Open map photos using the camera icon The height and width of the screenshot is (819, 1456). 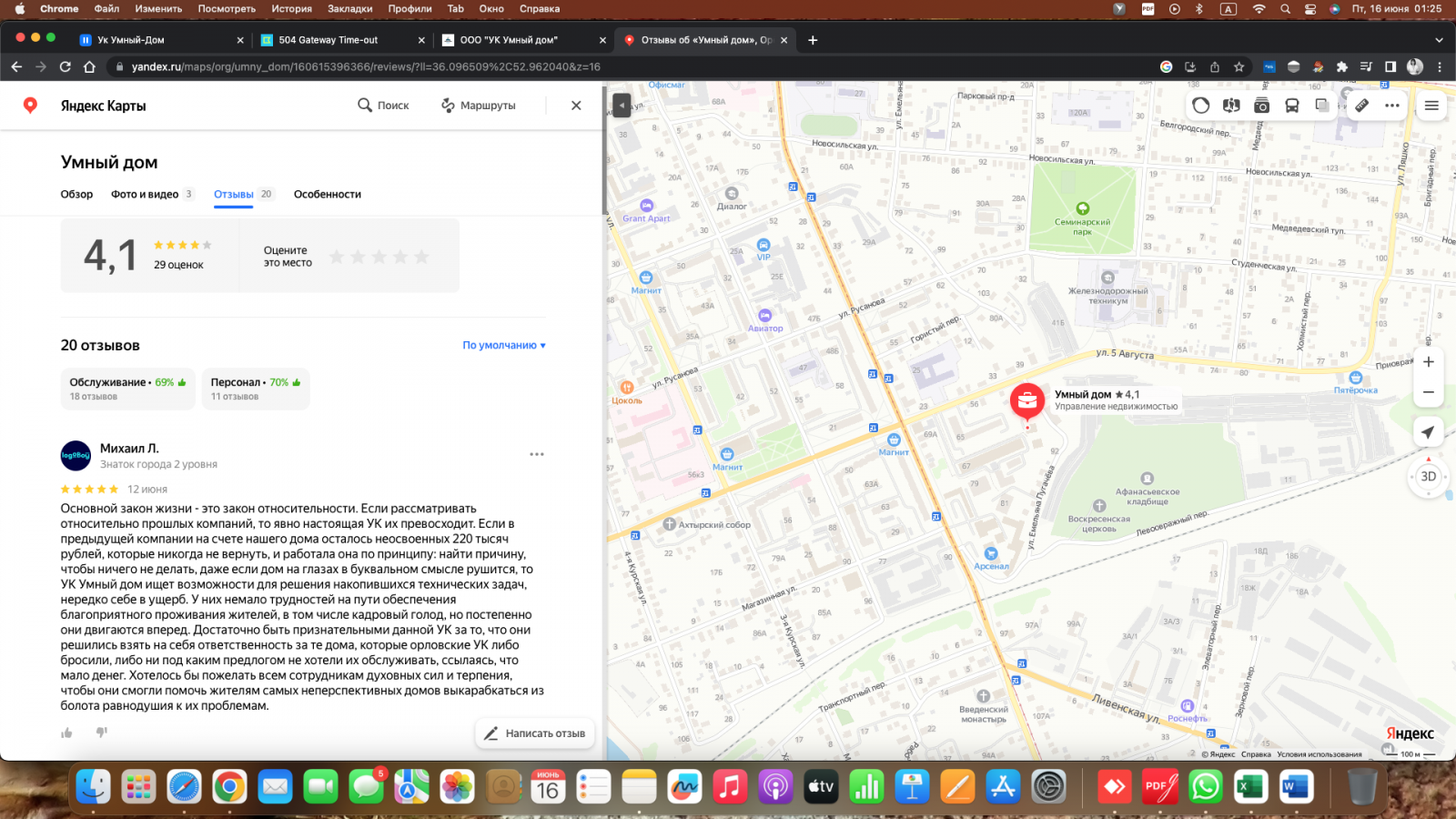(x=1261, y=106)
